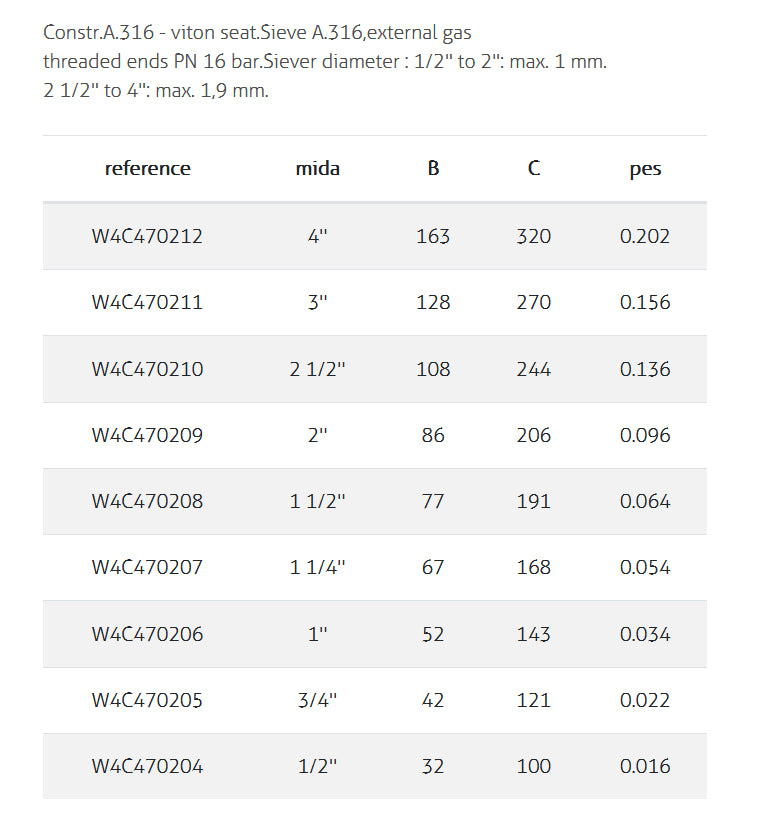This screenshot has width=778, height=837.
Task: Click the description paragraph text
Action: 325,62
